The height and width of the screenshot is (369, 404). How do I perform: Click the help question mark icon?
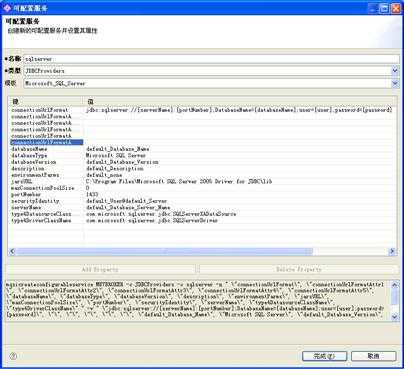pos(13,356)
